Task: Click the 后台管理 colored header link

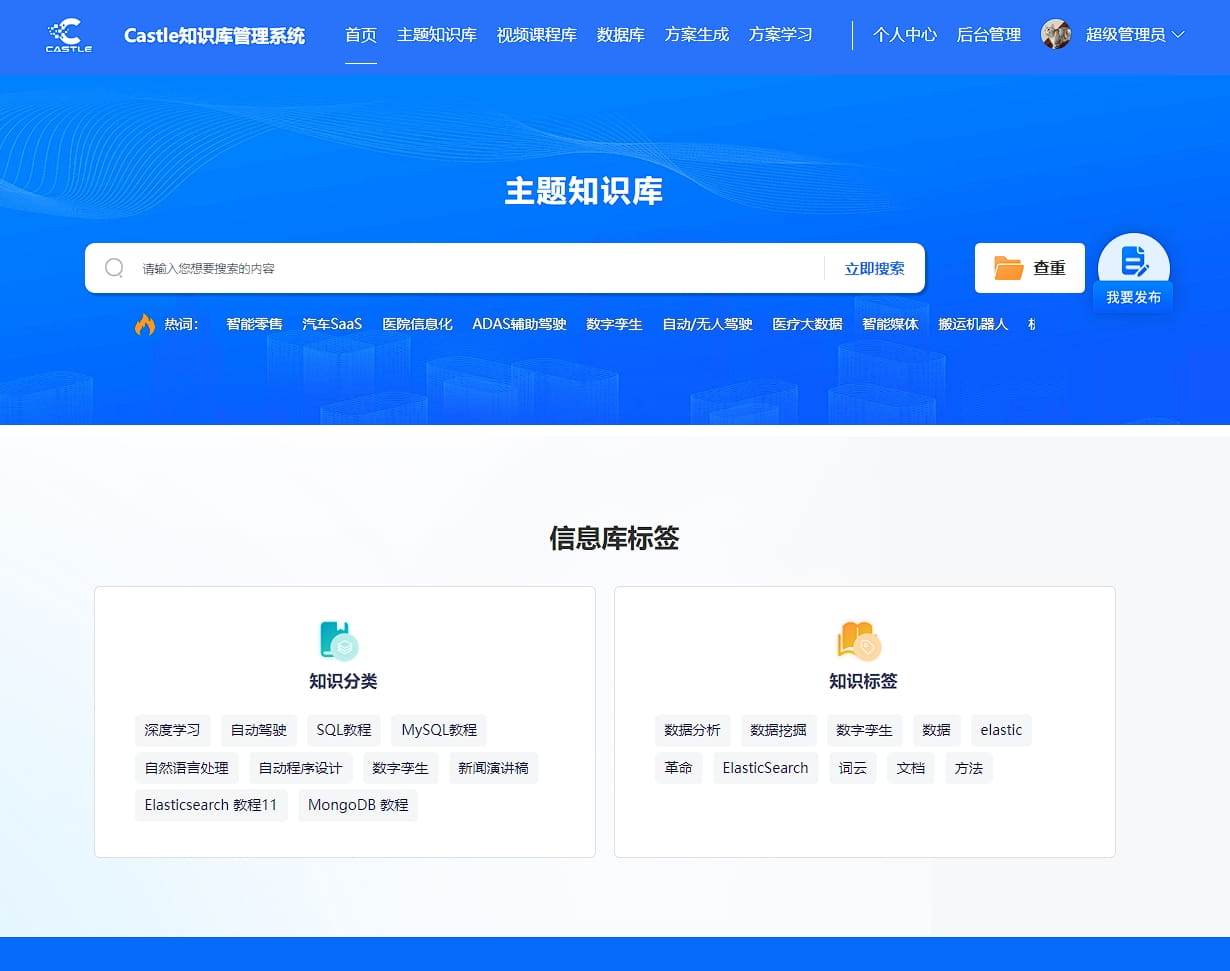Action: pyautogui.click(x=988, y=34)
